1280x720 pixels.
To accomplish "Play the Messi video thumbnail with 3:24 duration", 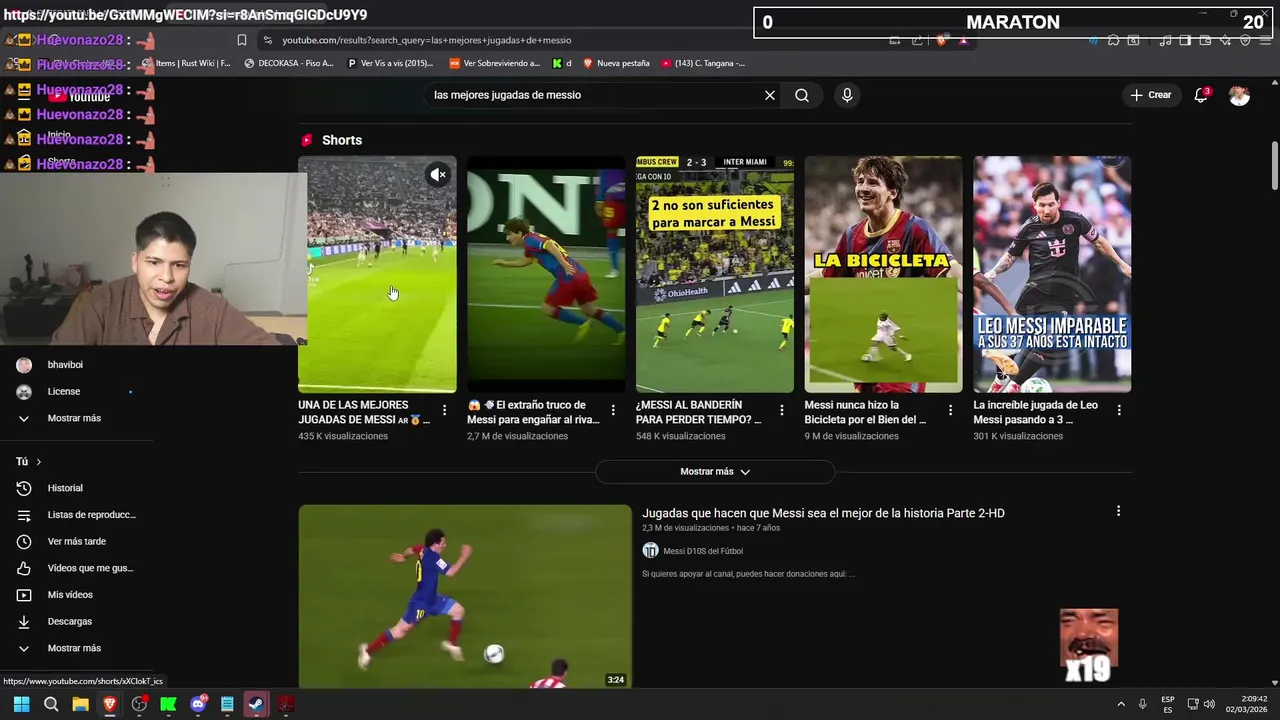I will point(465,596).
